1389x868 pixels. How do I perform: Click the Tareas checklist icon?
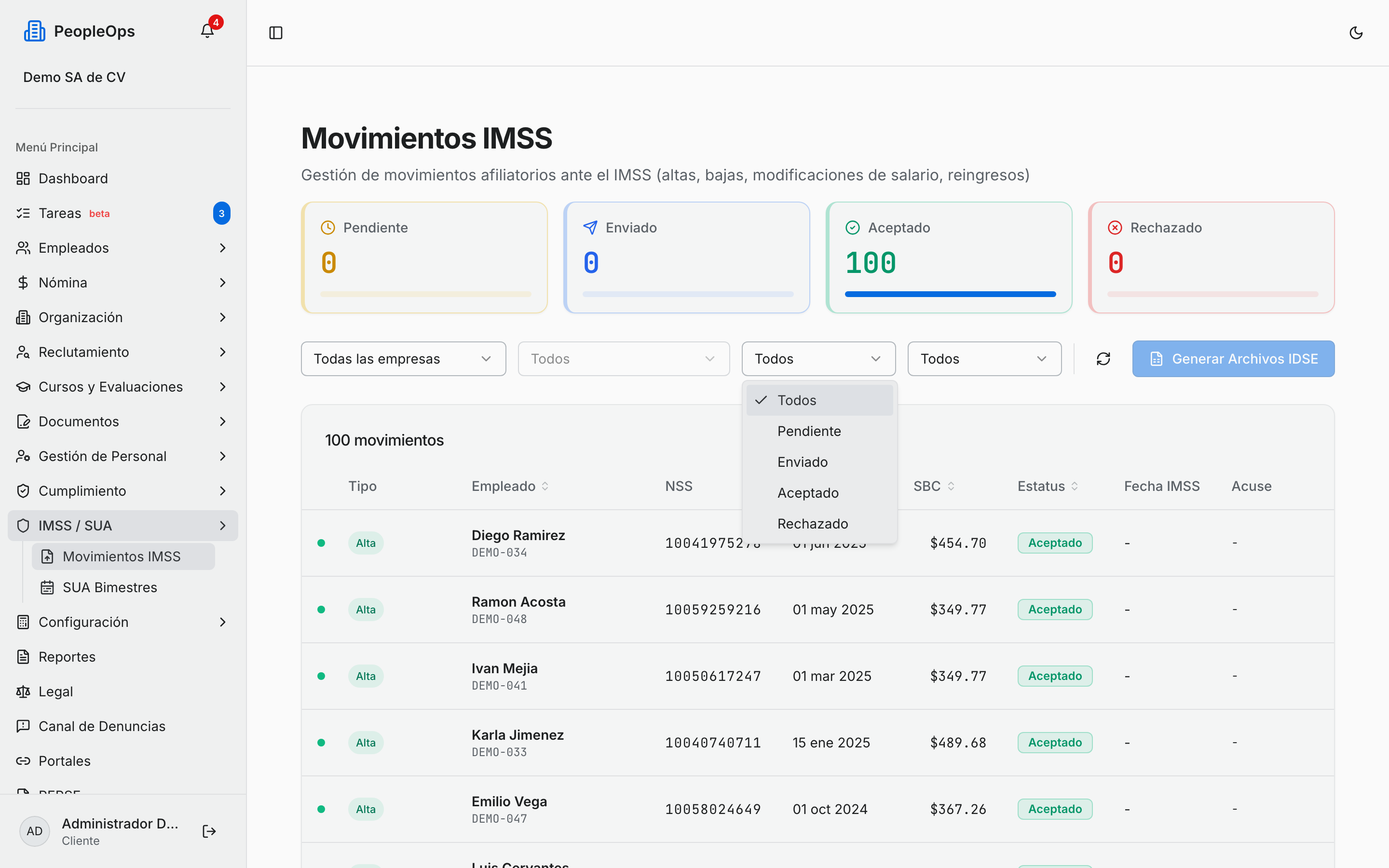tap(23, 214)
